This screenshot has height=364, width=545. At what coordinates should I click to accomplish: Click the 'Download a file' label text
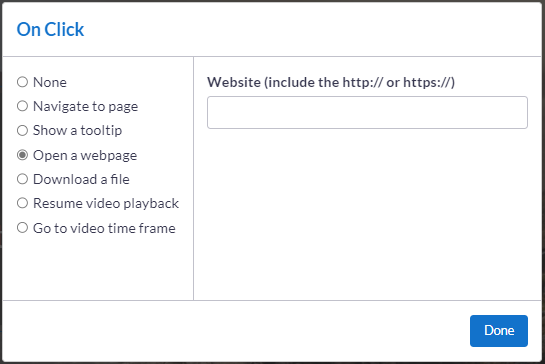[81, 179]
